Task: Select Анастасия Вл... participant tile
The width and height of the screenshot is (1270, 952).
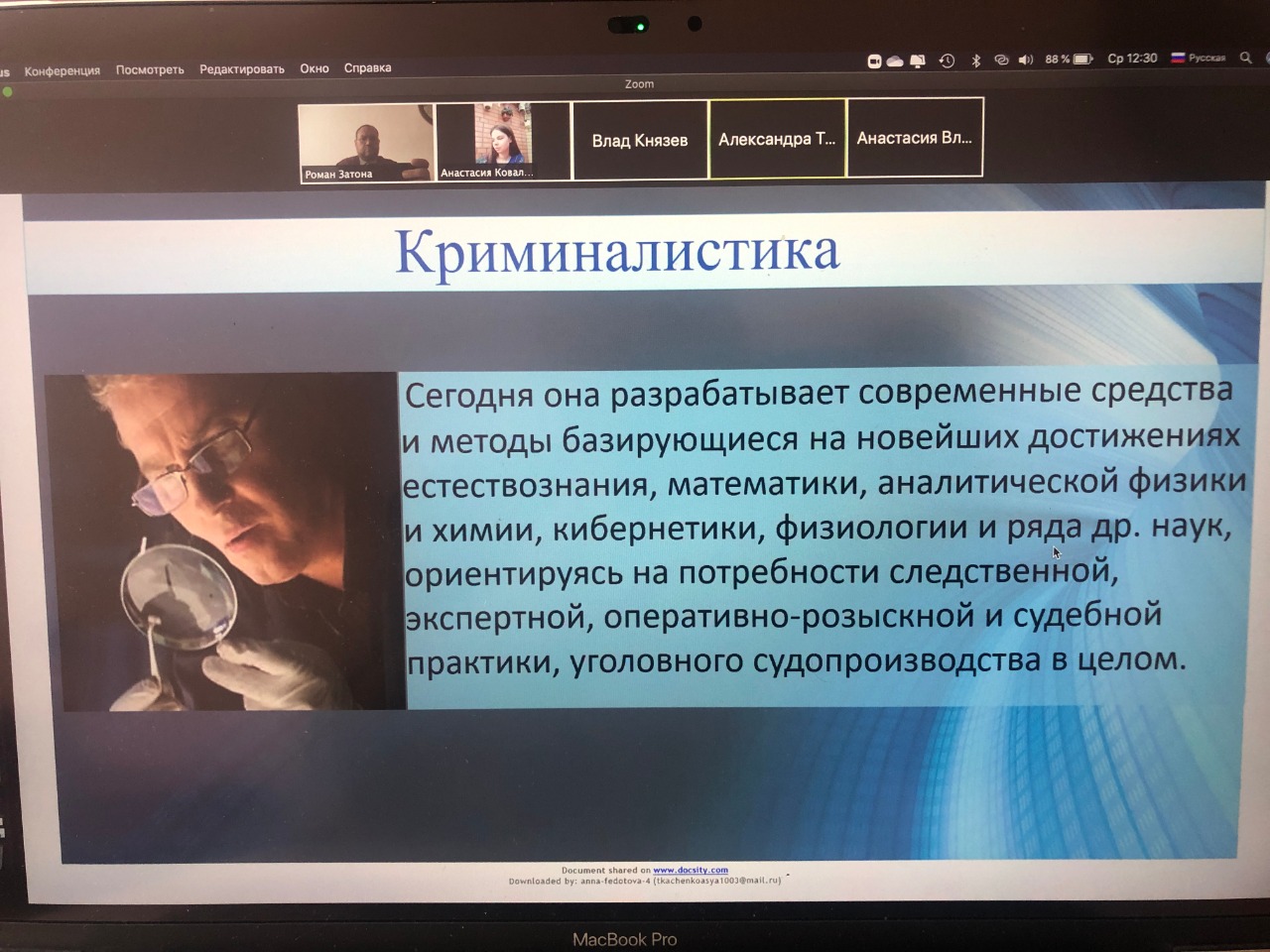Action: coord(915,137)
